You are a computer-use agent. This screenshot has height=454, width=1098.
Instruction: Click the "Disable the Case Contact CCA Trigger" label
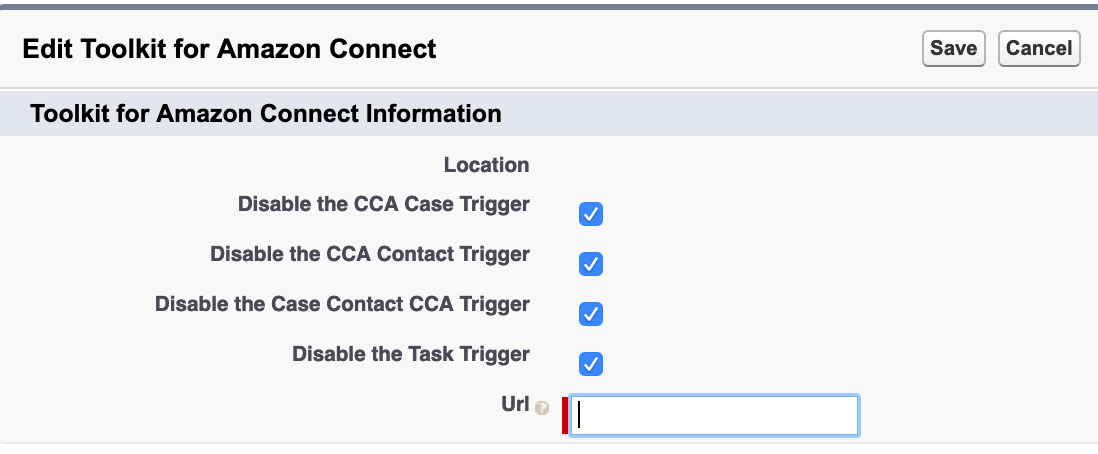coord(342,304)
